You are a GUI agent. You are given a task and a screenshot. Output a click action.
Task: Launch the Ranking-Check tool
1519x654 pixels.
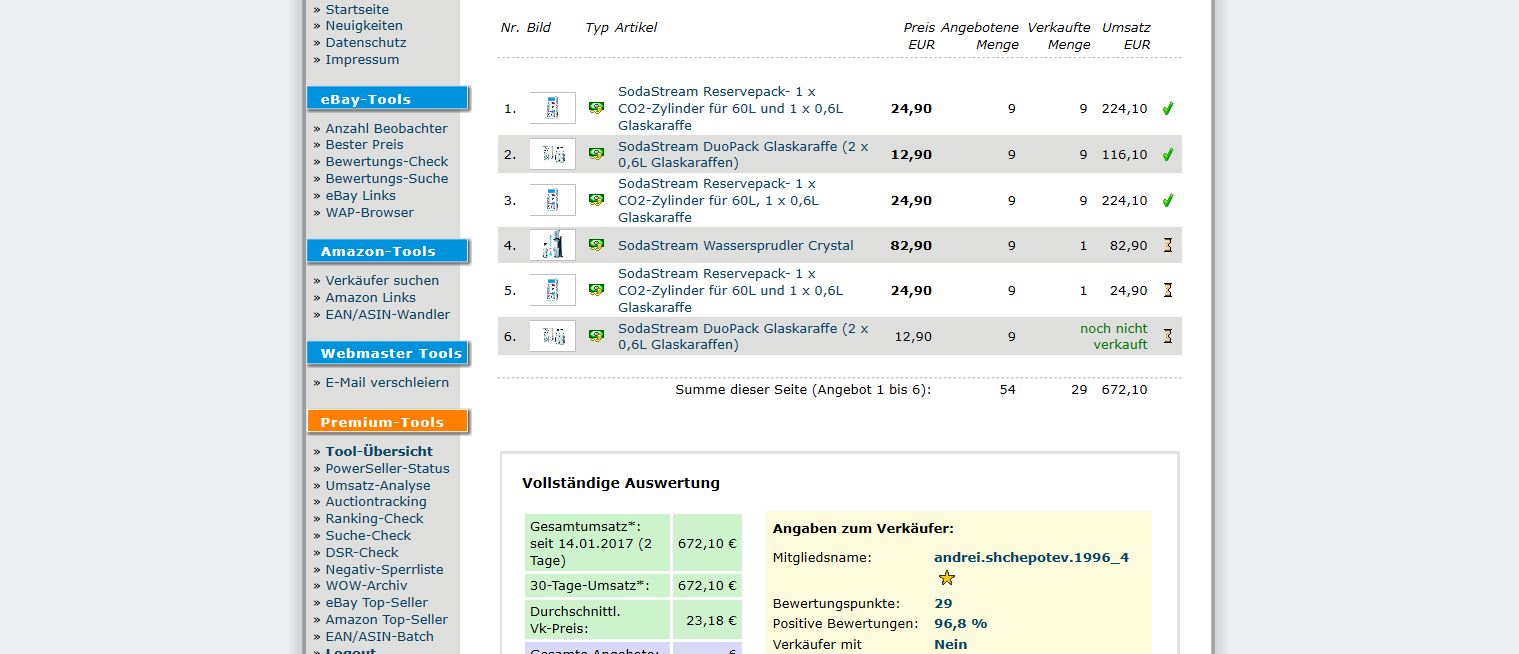(x=375, y=518)
